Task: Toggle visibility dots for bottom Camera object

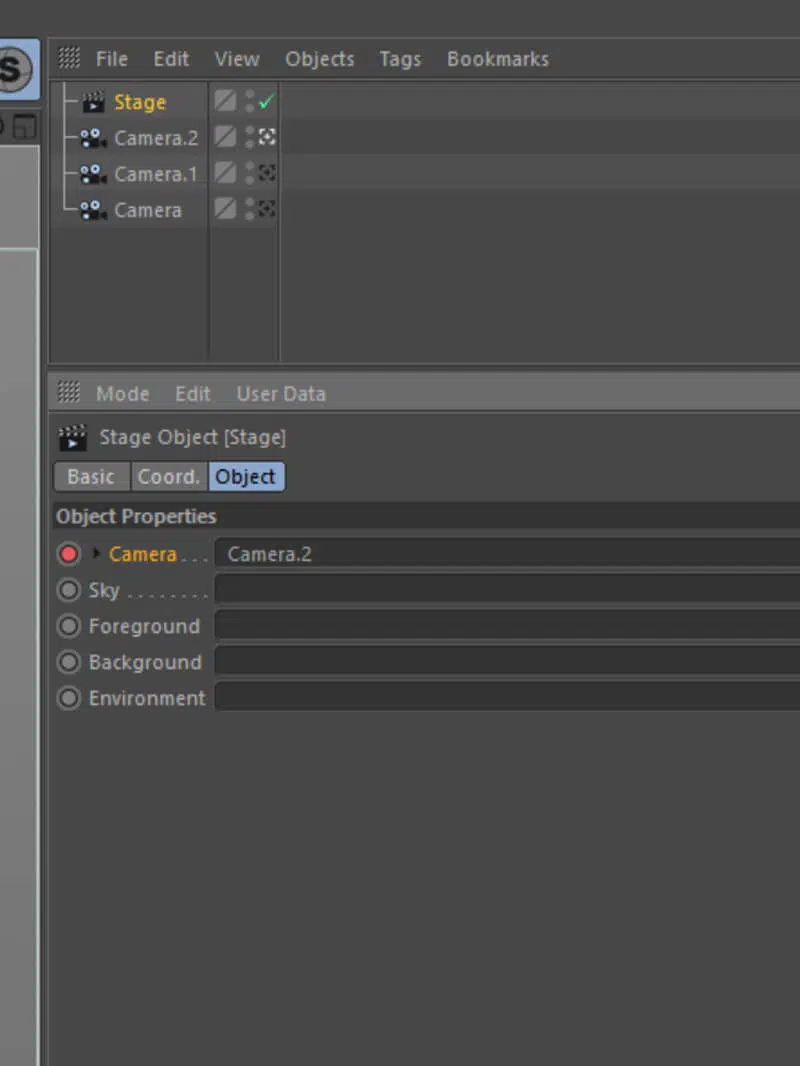Action: point(249,210)
